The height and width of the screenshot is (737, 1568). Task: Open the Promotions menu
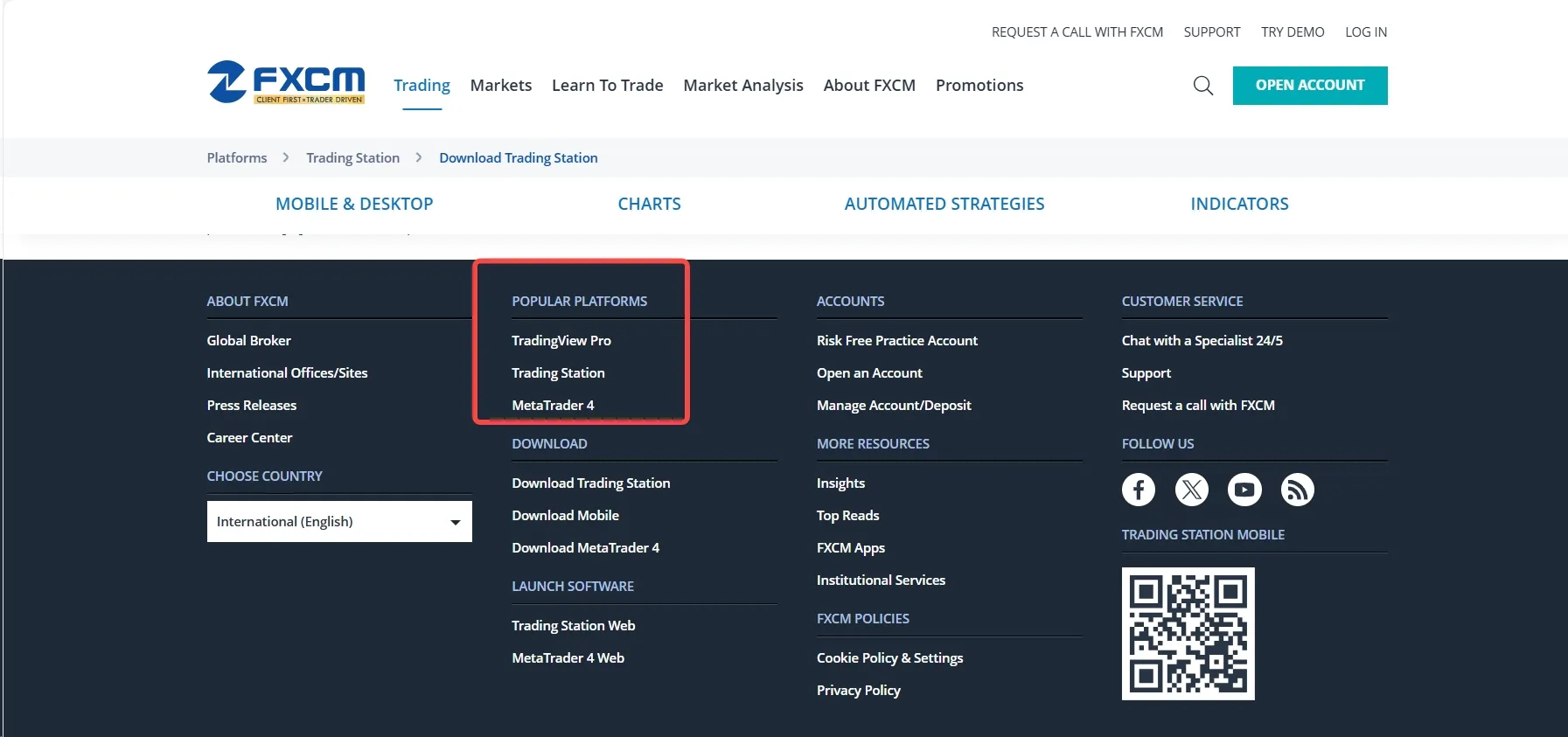pyautogui.click(x=979, y=86)
